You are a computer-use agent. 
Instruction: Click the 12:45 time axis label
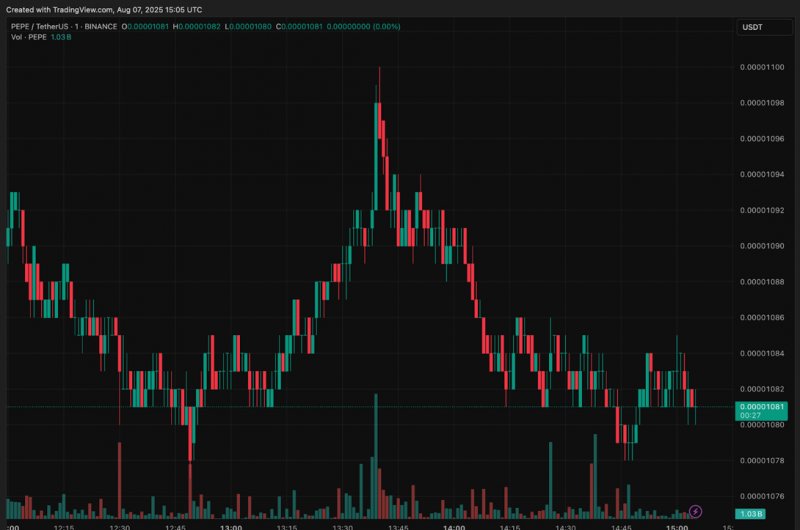pyautogui.click(x=175, y=527)
